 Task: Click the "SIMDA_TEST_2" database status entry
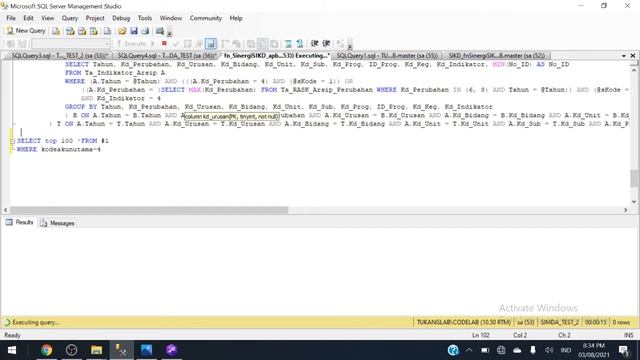(x=559, y=322)
